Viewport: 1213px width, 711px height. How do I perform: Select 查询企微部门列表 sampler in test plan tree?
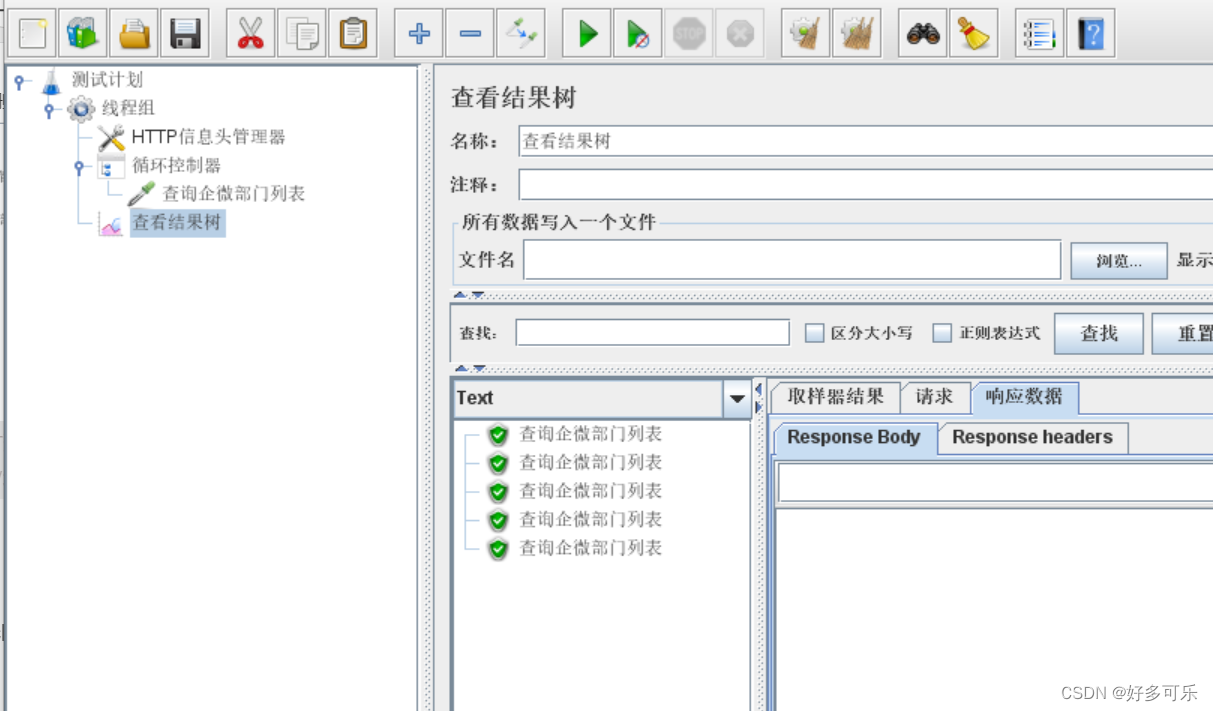[233, 194]
